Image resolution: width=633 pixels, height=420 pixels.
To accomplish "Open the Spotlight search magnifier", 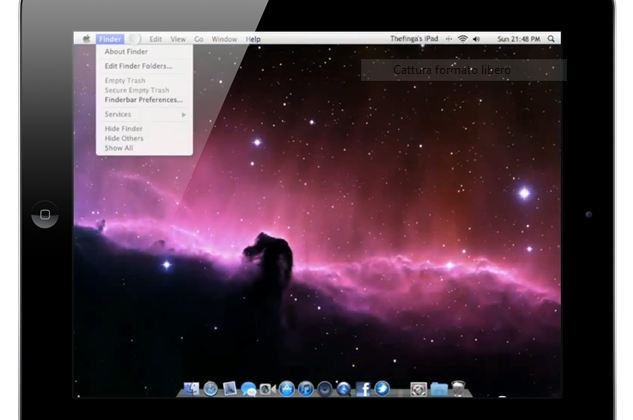I will (551, 39).
